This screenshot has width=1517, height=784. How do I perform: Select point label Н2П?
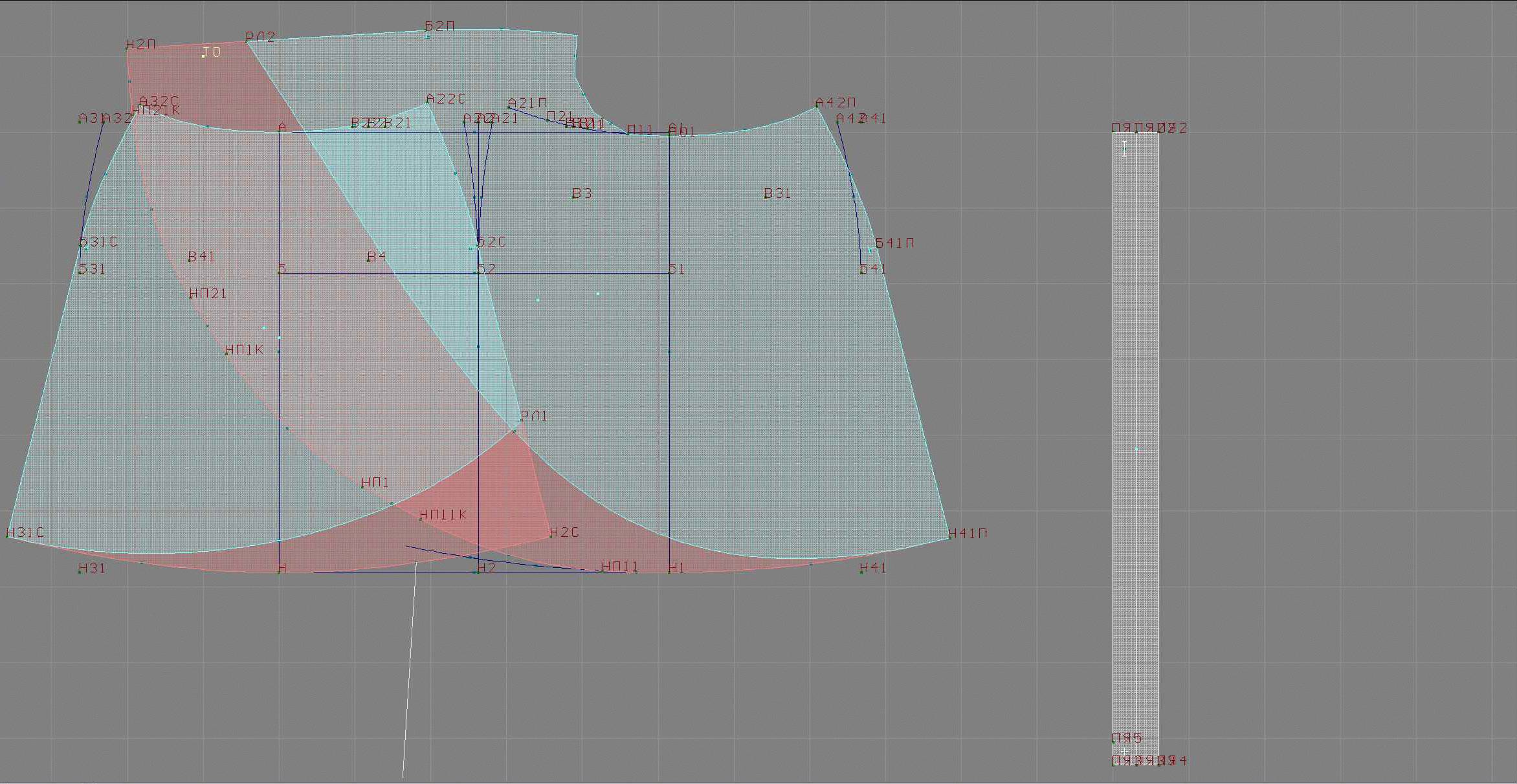[141, 45]
